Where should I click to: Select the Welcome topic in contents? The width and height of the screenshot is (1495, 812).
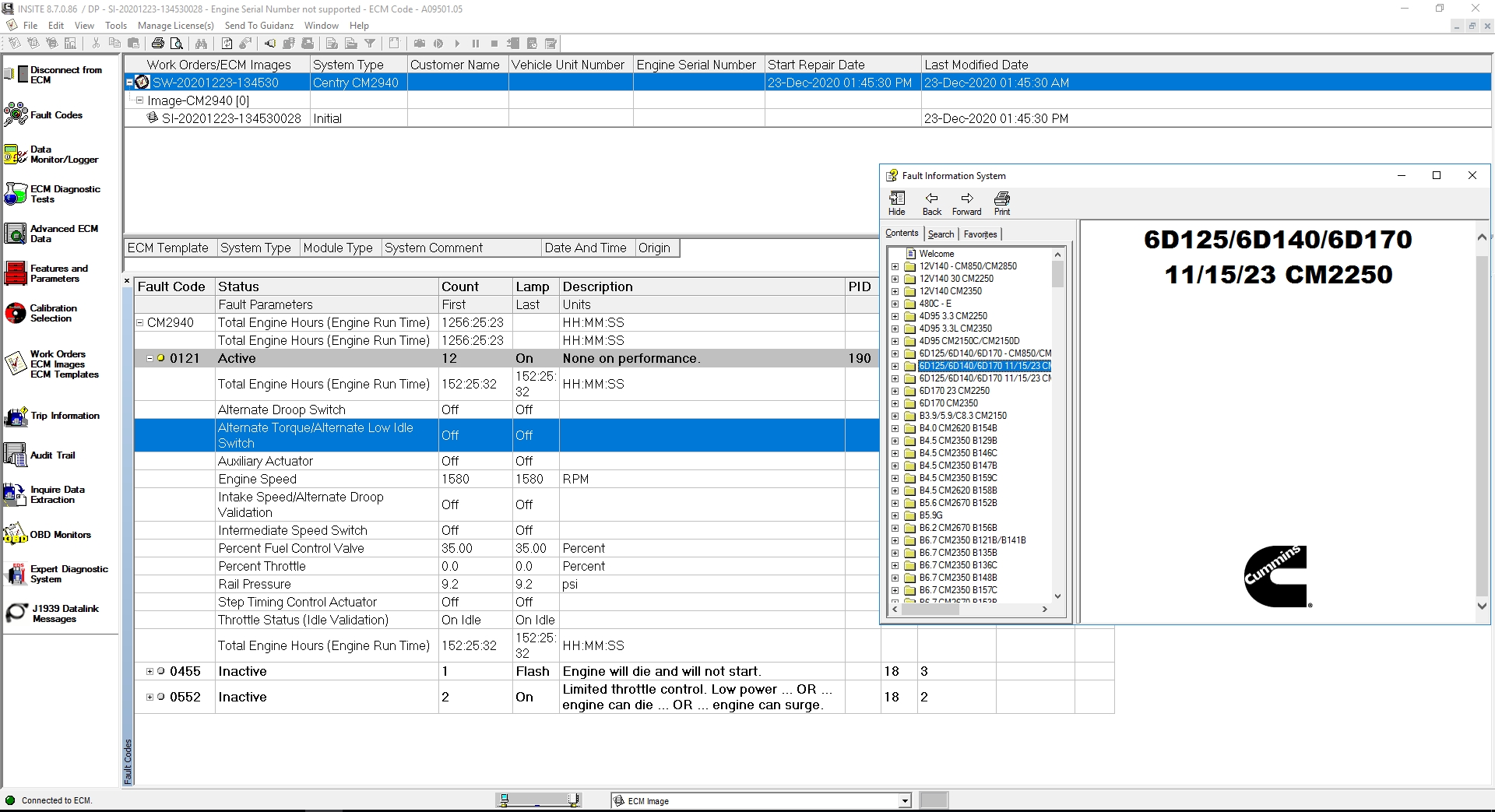[x=936, y=254]
